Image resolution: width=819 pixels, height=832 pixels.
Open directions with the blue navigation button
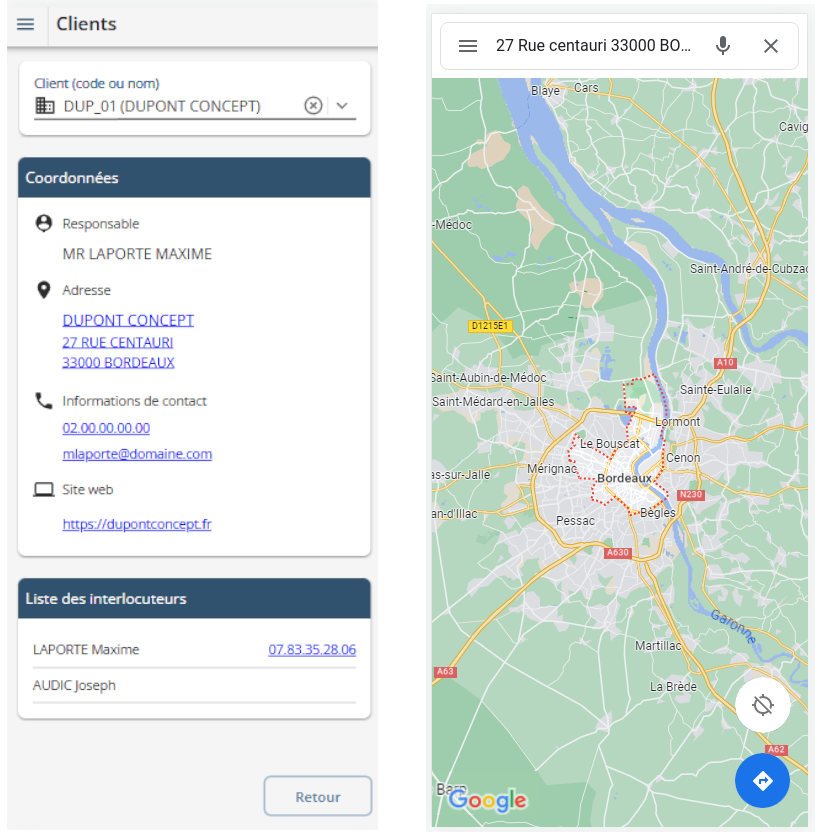click(762, 781)
